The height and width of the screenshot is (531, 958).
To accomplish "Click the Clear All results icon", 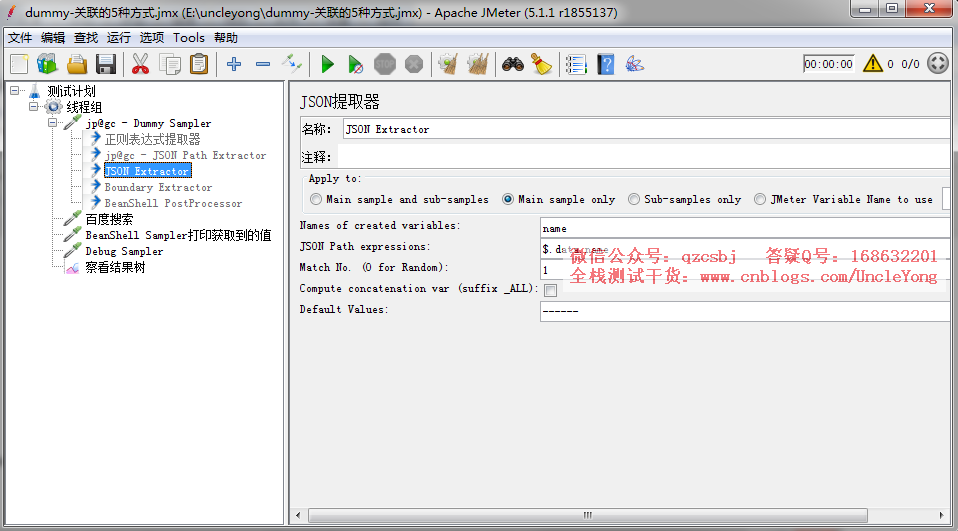I will click(478, 64).
